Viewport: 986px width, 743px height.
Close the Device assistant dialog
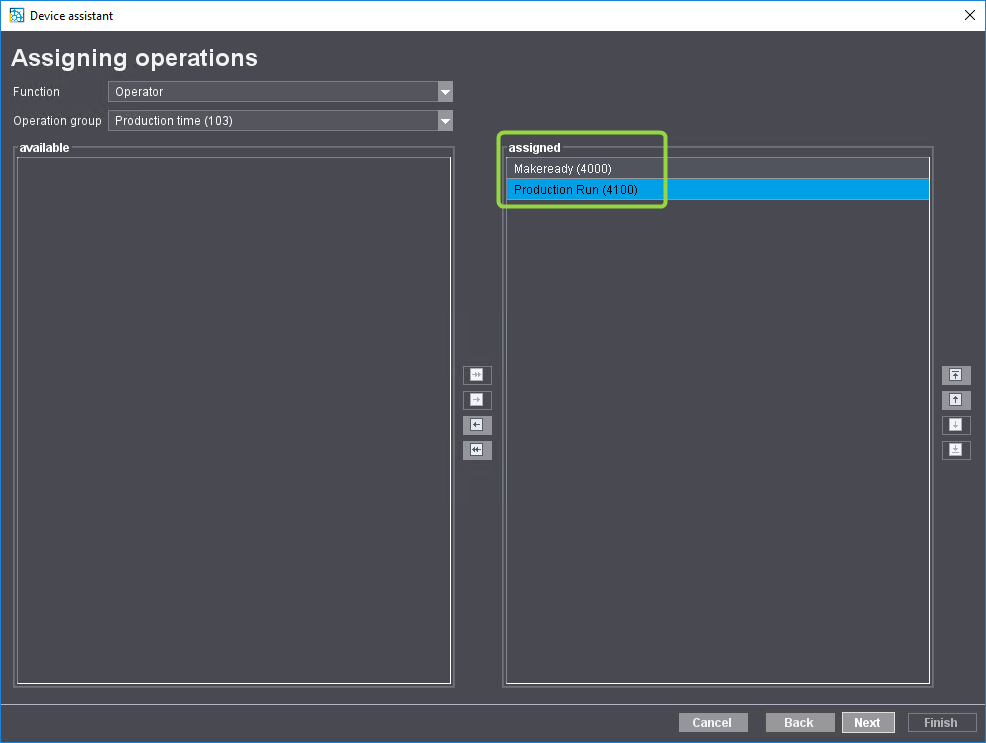(968, 15)
